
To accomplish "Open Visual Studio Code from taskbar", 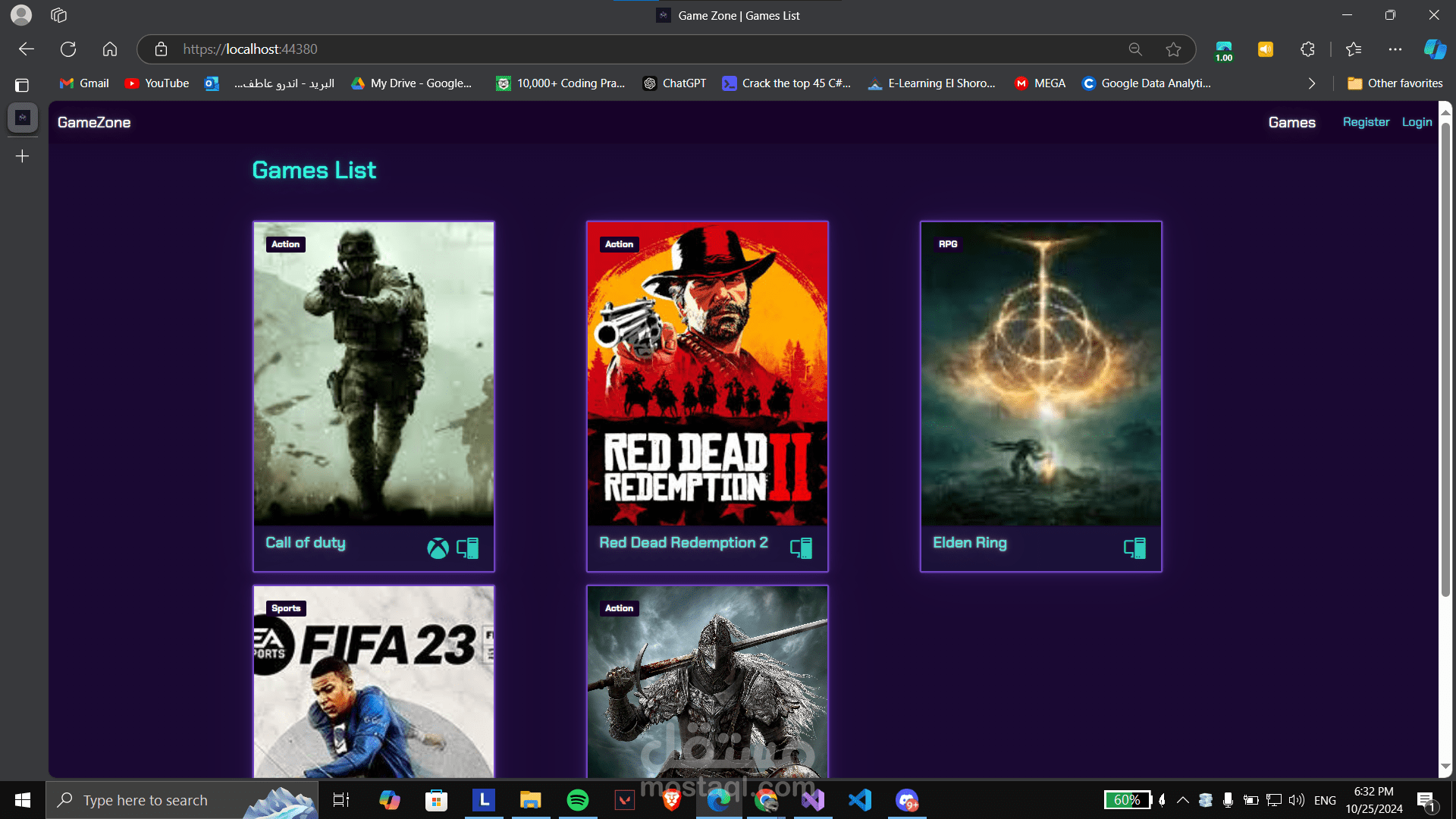I will coord(860,800).
